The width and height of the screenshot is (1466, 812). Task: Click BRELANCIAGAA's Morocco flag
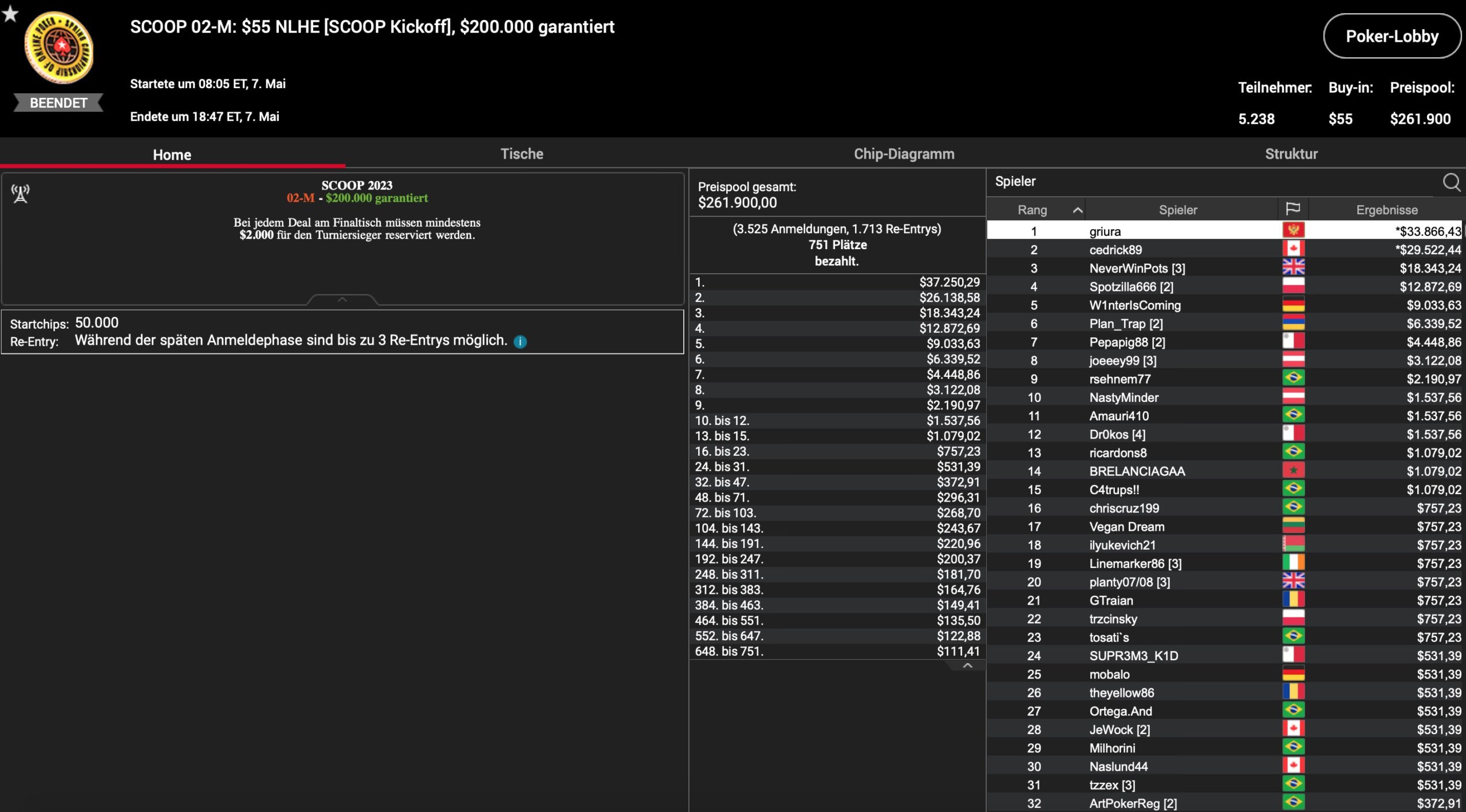click(x=1294, y=470)
